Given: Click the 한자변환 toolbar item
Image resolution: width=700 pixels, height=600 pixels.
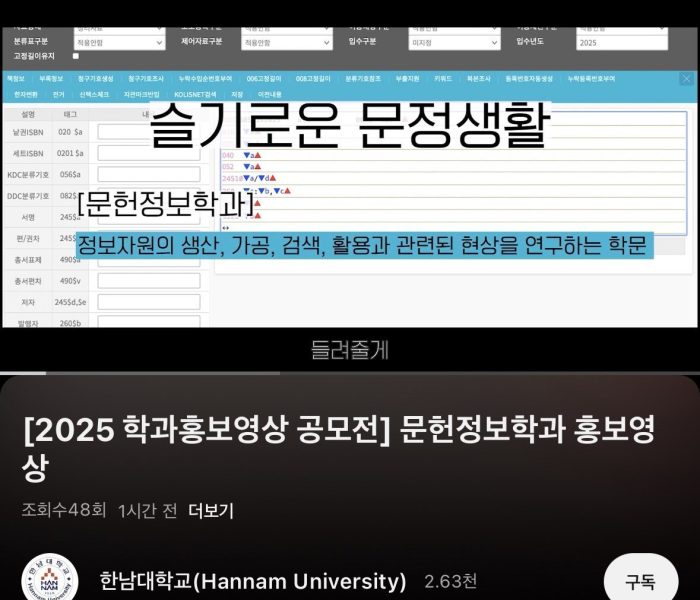Looking at the screenshot, I should [x=26, y=95].
